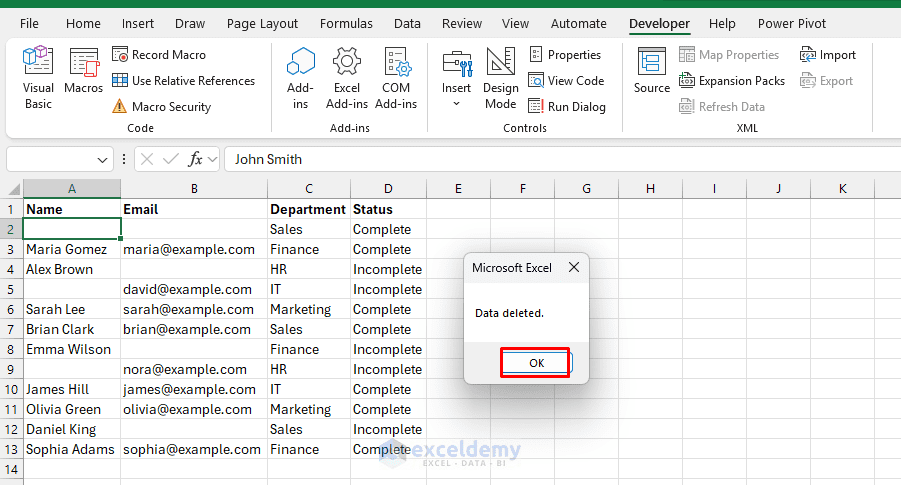Open the Automate tab
Viewport: 901px width, 485px height.
[x=578, y=24]
